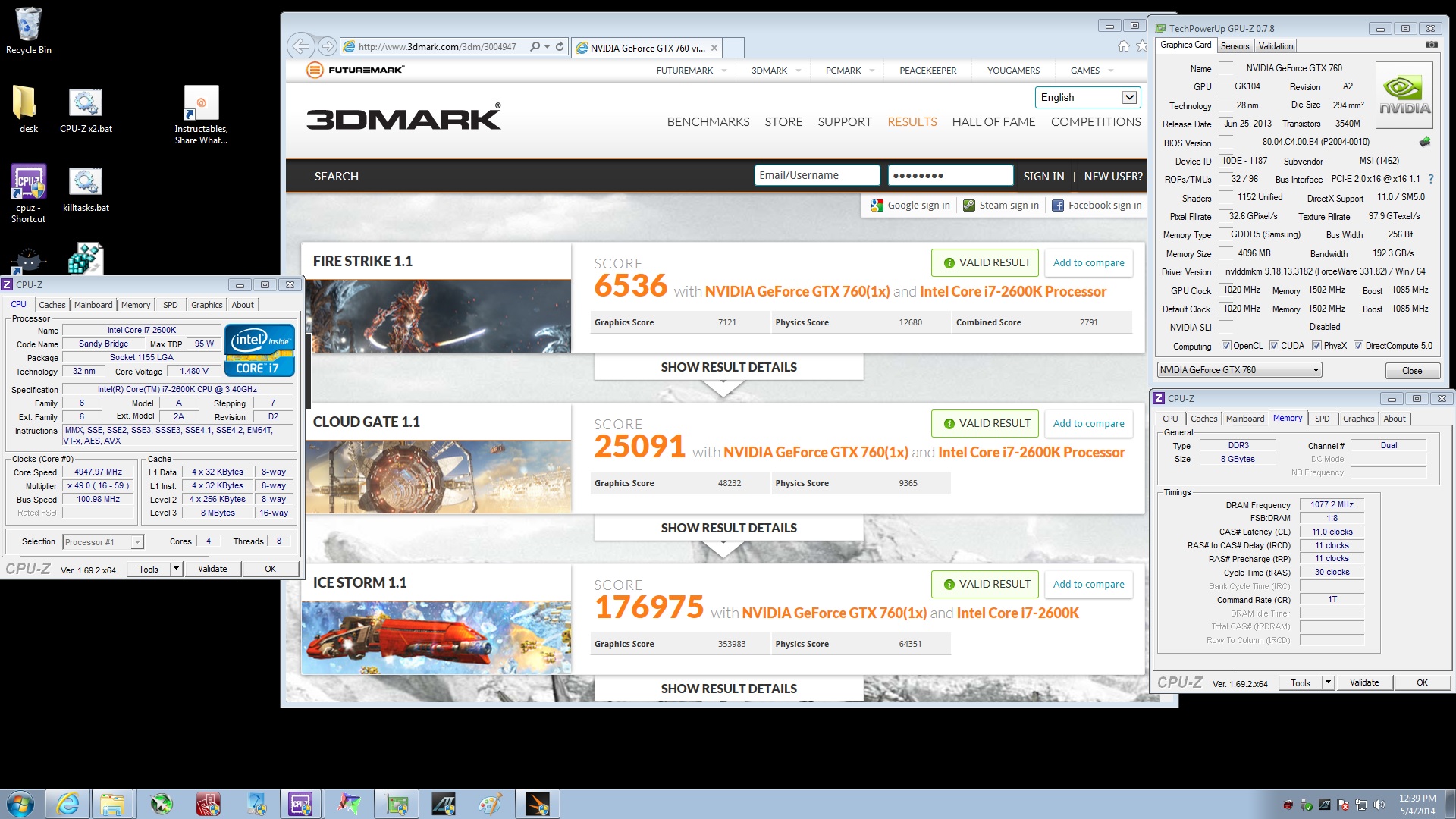Open the Tools dropdown arrow in Memory CPU-Z window
The height and width of the screenshot is (819, 1456).
click(1328, 682)
